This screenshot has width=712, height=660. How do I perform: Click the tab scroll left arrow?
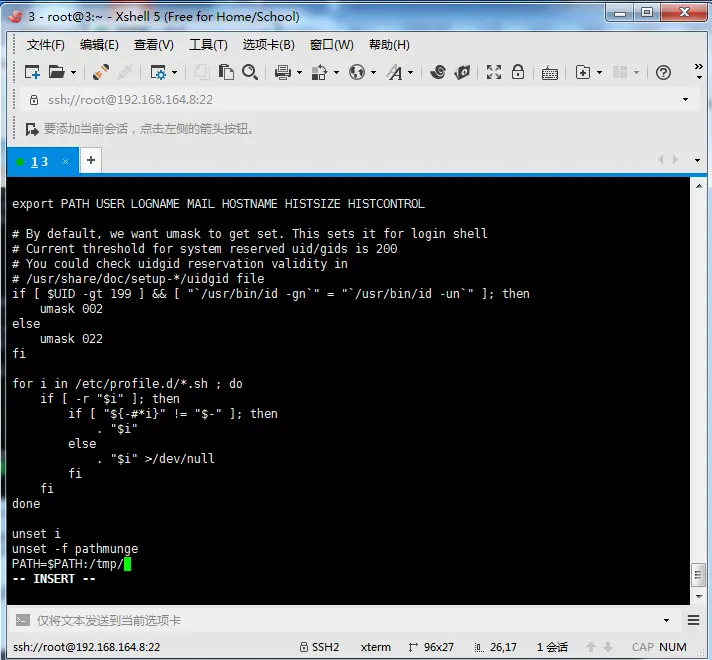661,159
